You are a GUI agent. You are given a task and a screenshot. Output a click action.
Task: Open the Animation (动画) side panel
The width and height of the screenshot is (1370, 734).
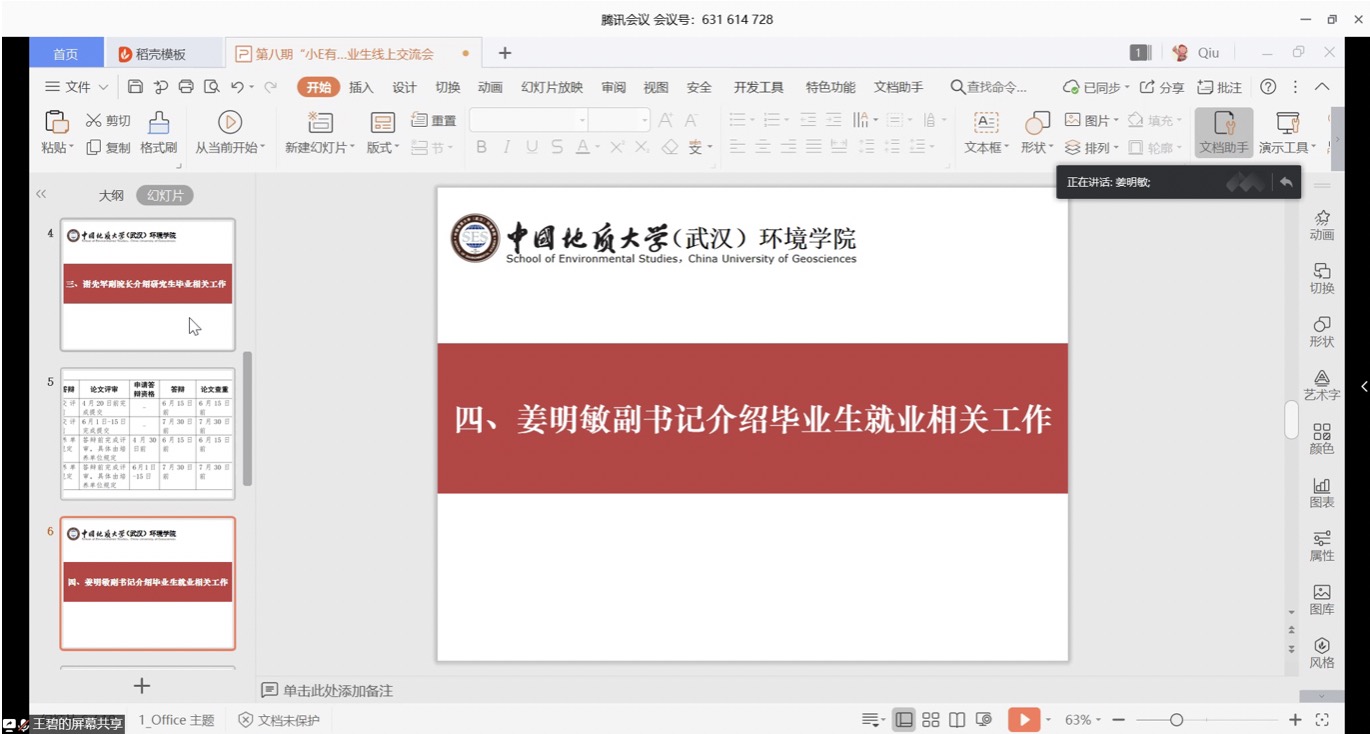[1322, 225]
